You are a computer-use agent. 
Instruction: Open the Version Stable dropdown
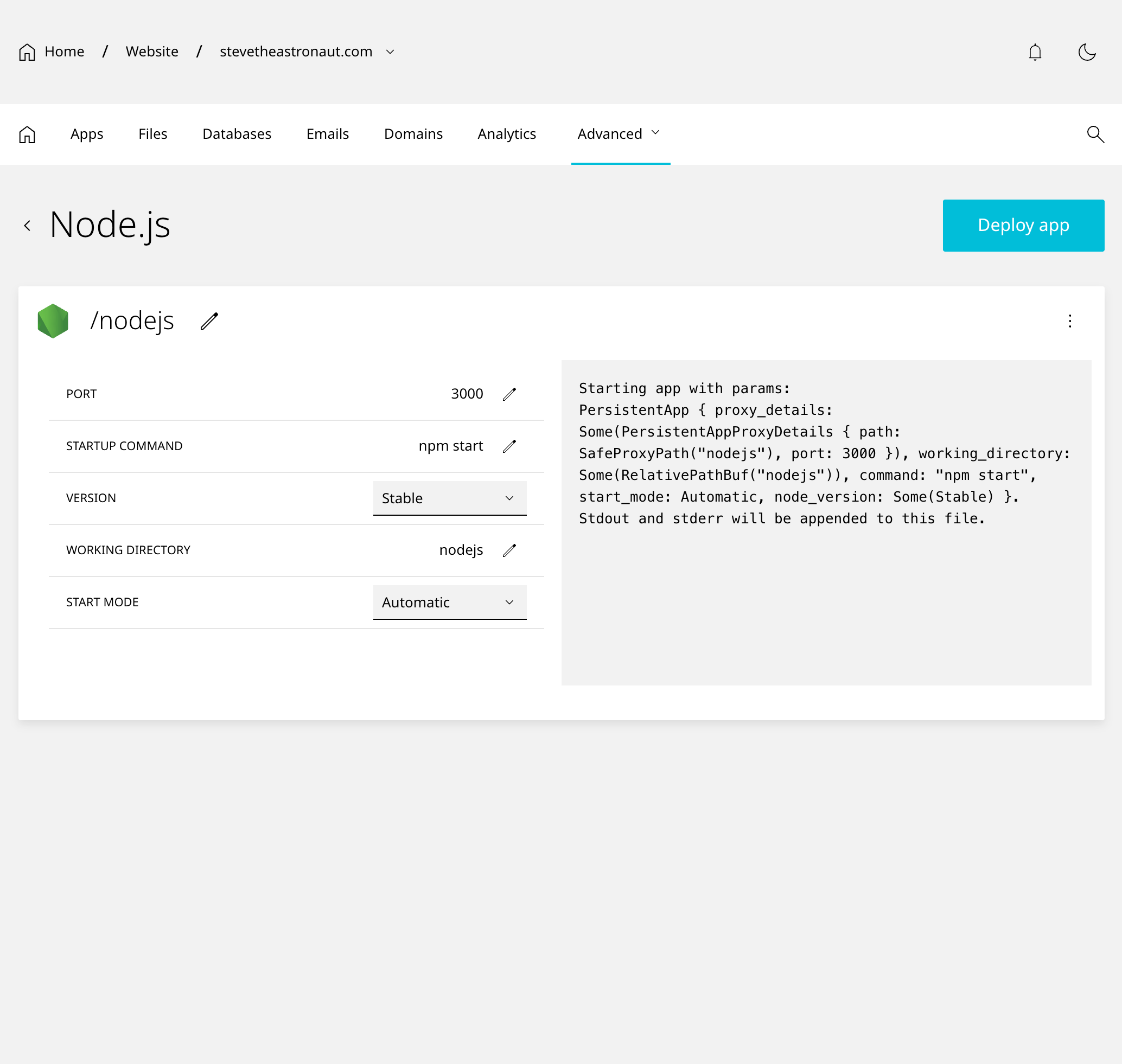click(x=449, y=498)
